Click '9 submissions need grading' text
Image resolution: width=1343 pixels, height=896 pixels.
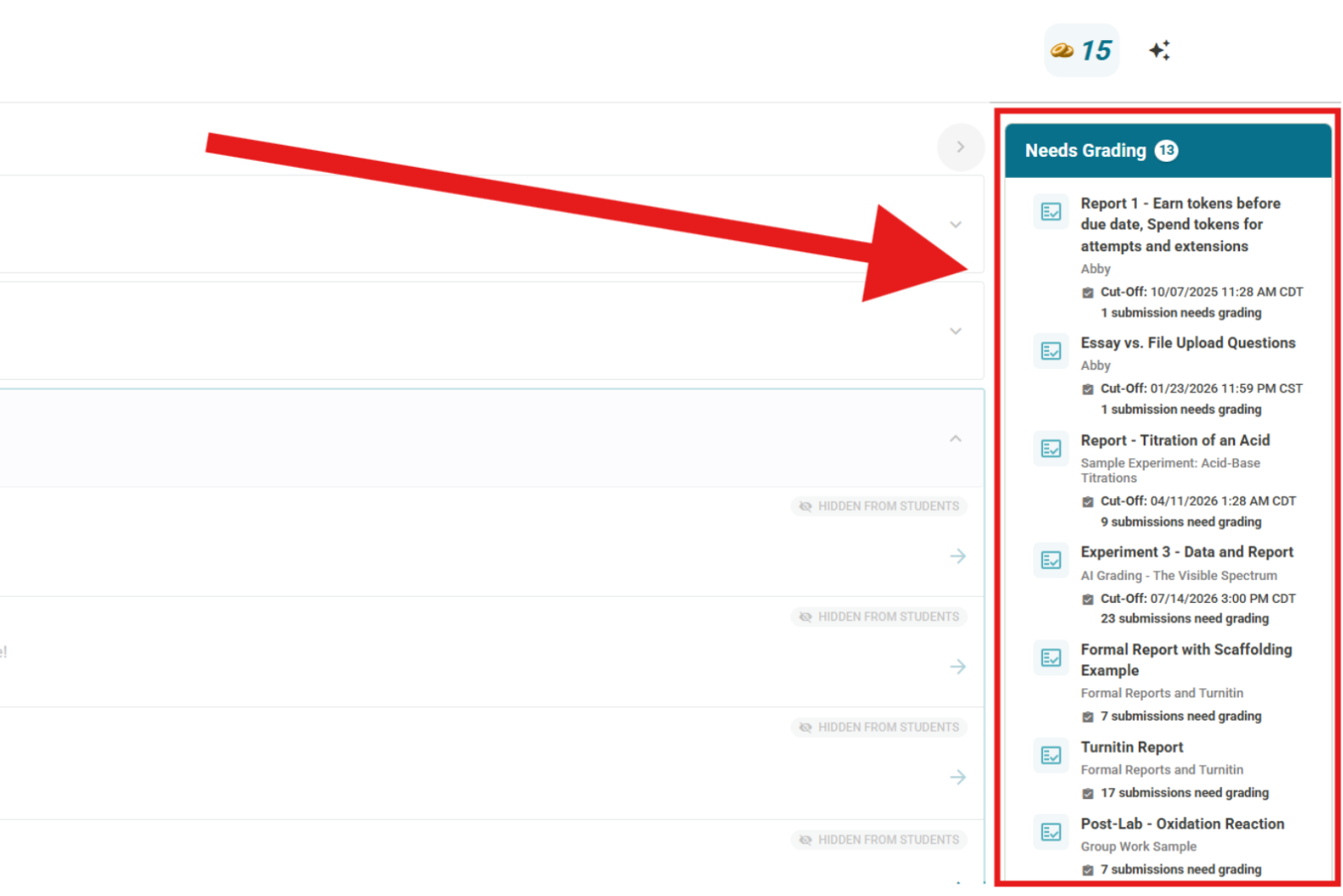pyautogui.click(x=1180, y=522)
